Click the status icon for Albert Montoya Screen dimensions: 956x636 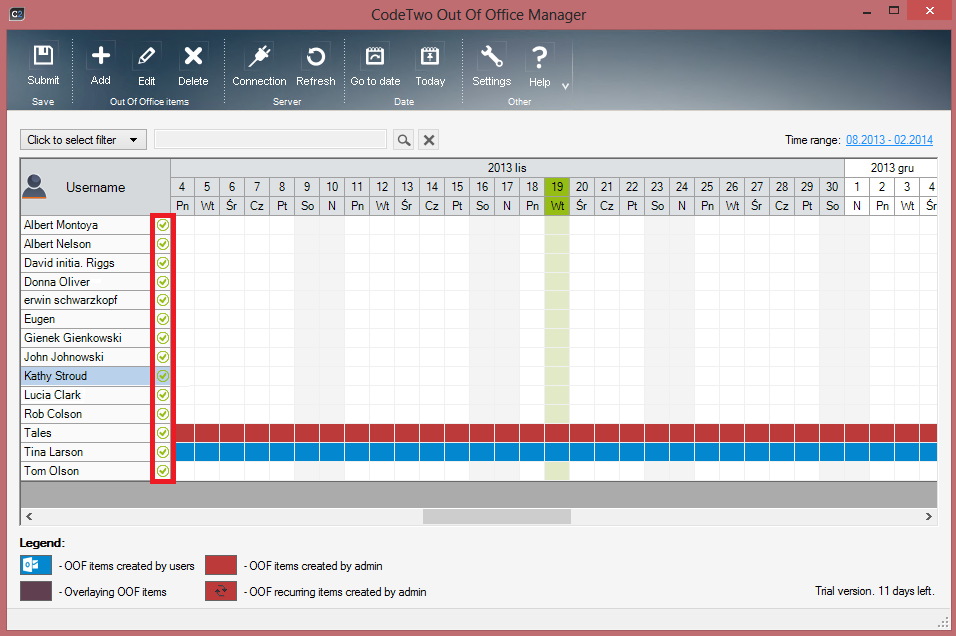coord(163,225)
